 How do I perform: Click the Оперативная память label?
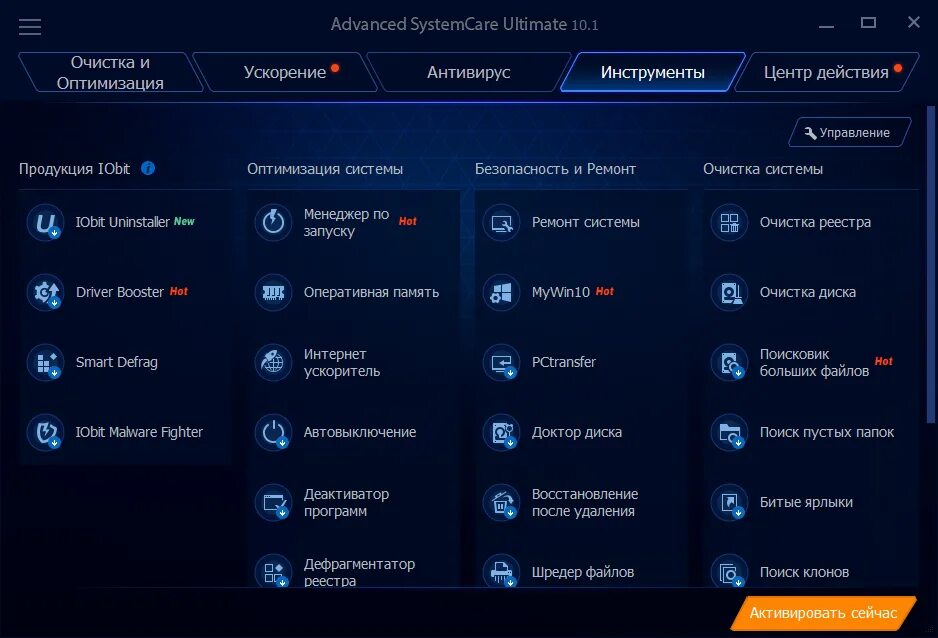coord(371,292)
